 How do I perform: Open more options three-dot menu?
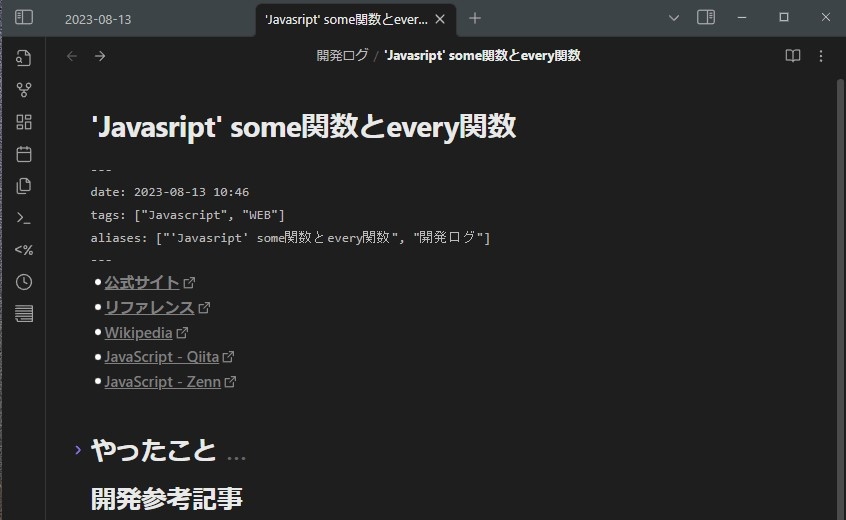[821, 56]
